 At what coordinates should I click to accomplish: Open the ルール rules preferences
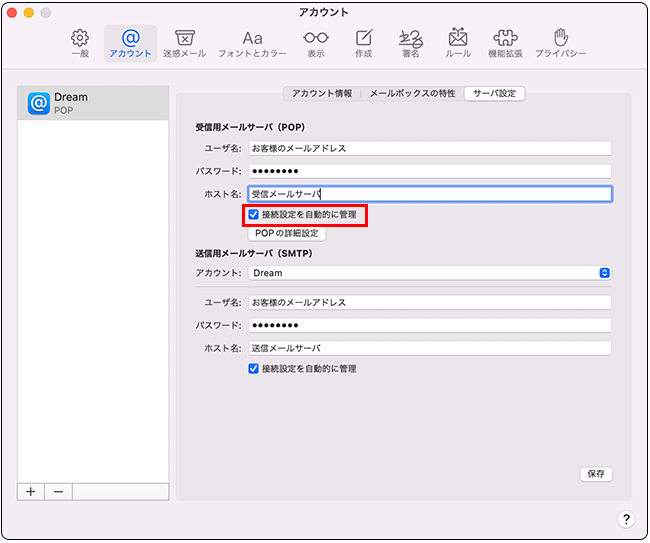pos(458,42)
